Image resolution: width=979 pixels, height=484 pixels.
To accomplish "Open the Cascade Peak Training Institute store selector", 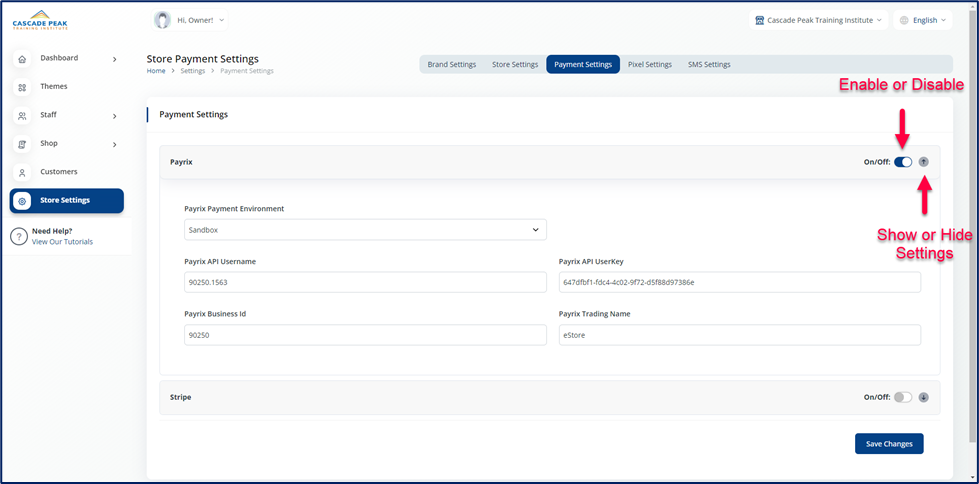I will click(x=819, y=20).
